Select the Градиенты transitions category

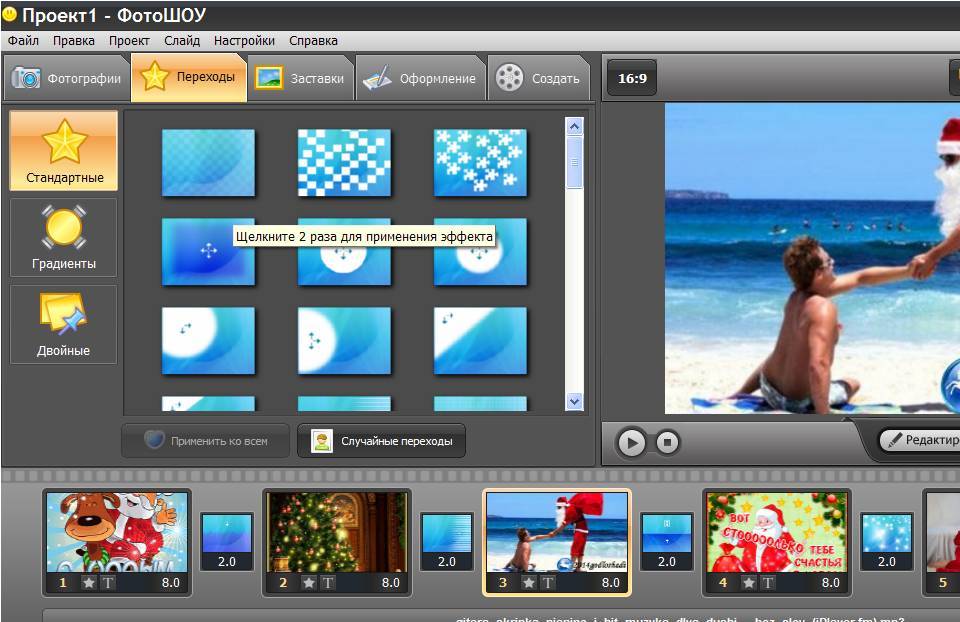(64, 238)
